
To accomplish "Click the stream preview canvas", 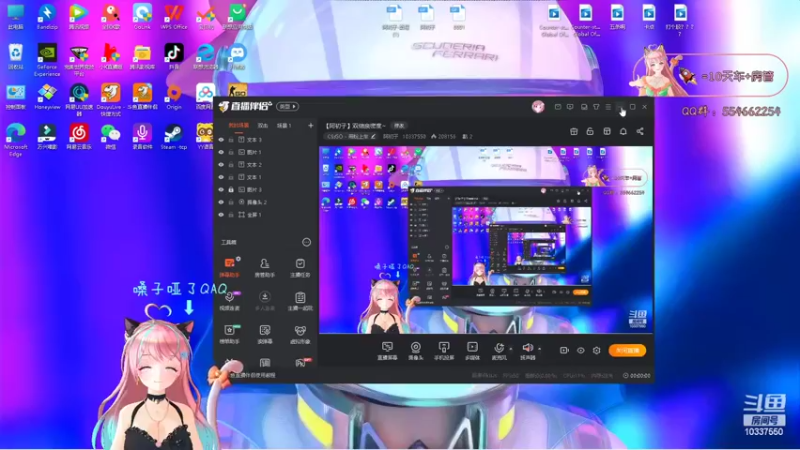I will [486, 240].
